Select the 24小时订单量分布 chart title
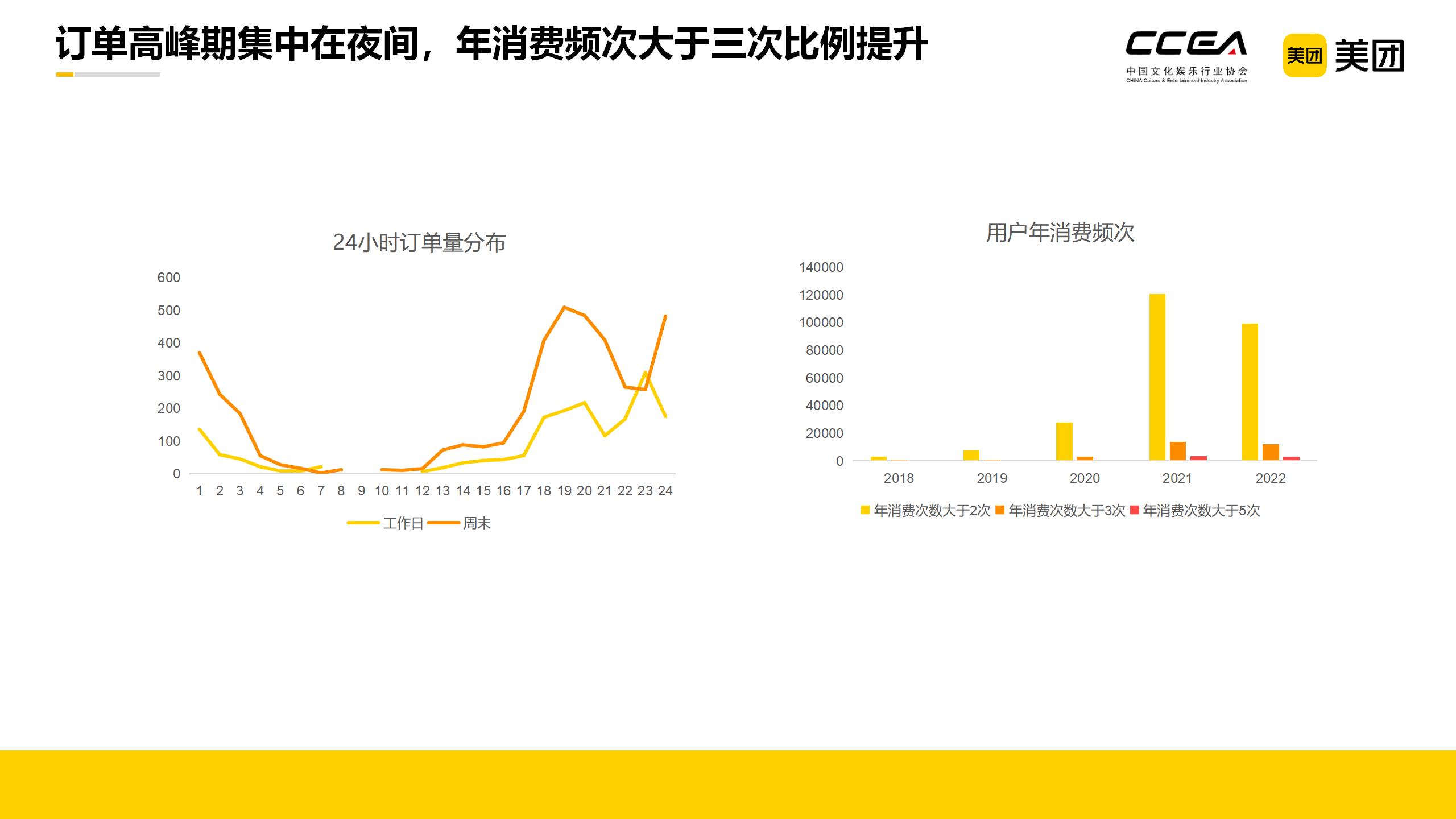Viewport: 1456px width, 819px height. [419, 243]
